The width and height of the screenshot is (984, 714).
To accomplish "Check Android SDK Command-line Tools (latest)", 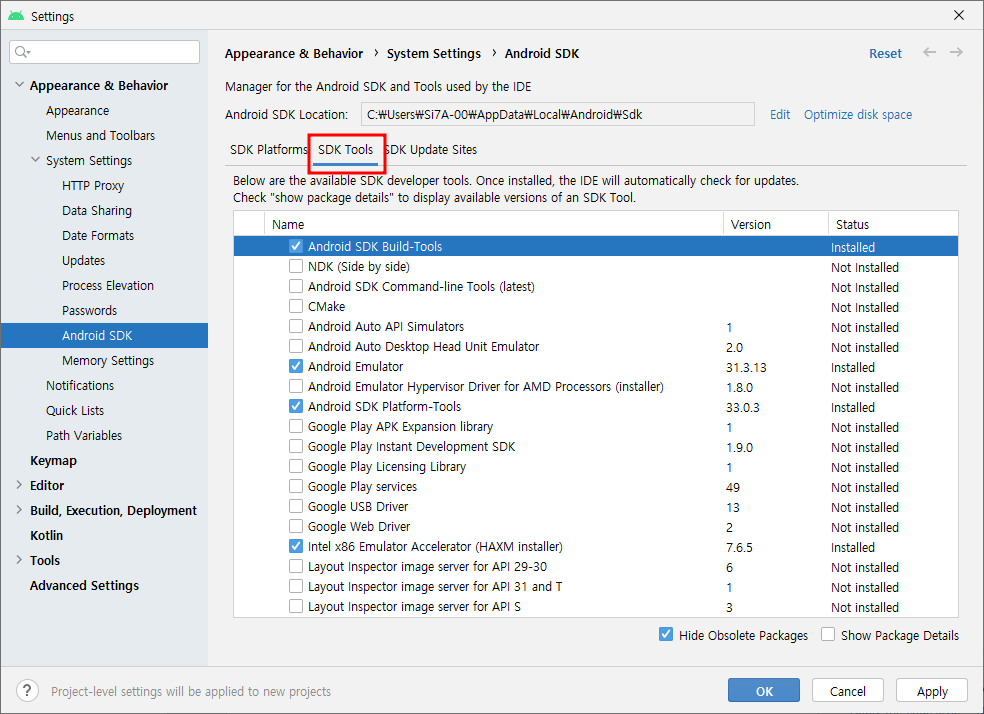I will (296, 286).
